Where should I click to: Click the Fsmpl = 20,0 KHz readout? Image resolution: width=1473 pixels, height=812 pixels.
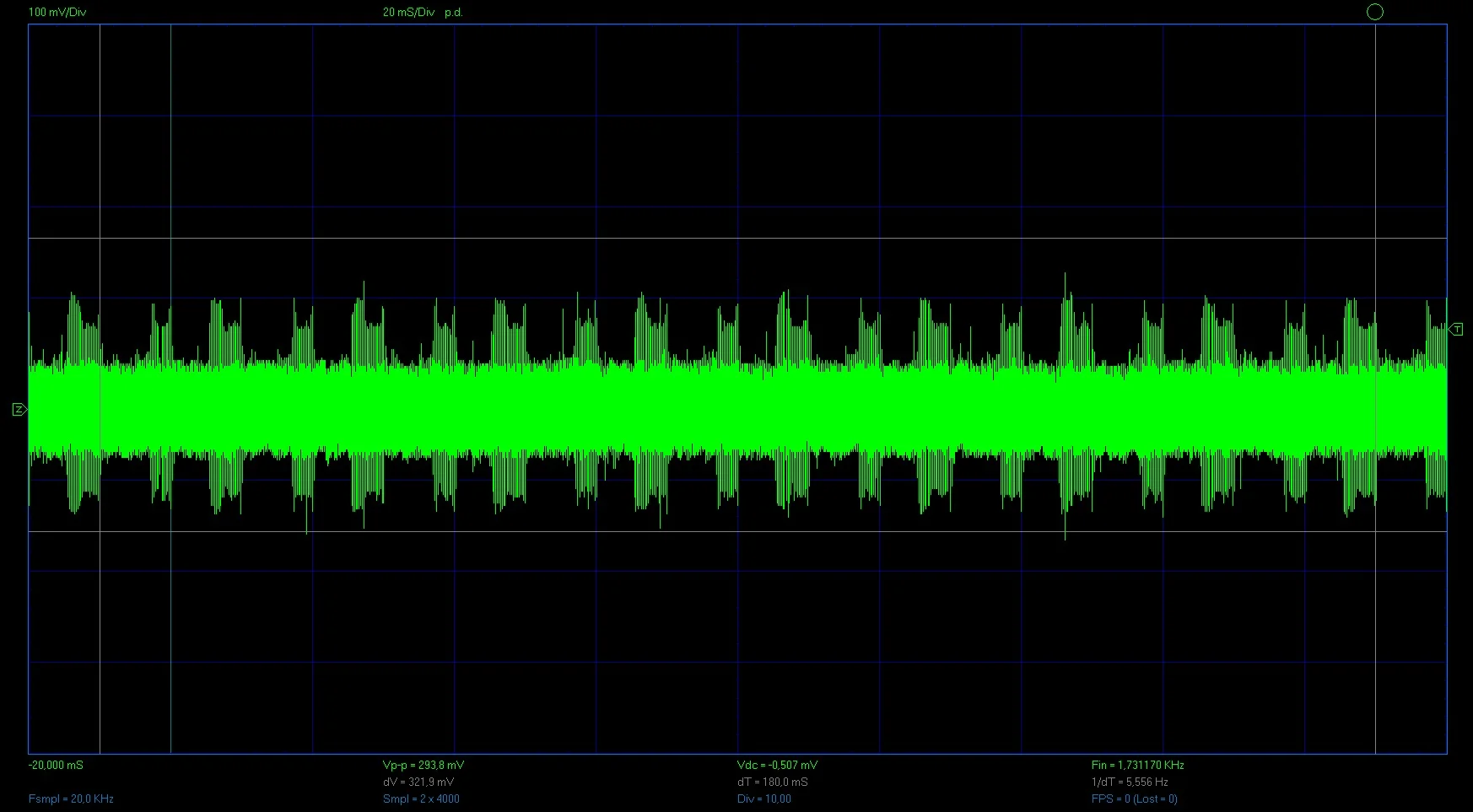tap(71, 799)
